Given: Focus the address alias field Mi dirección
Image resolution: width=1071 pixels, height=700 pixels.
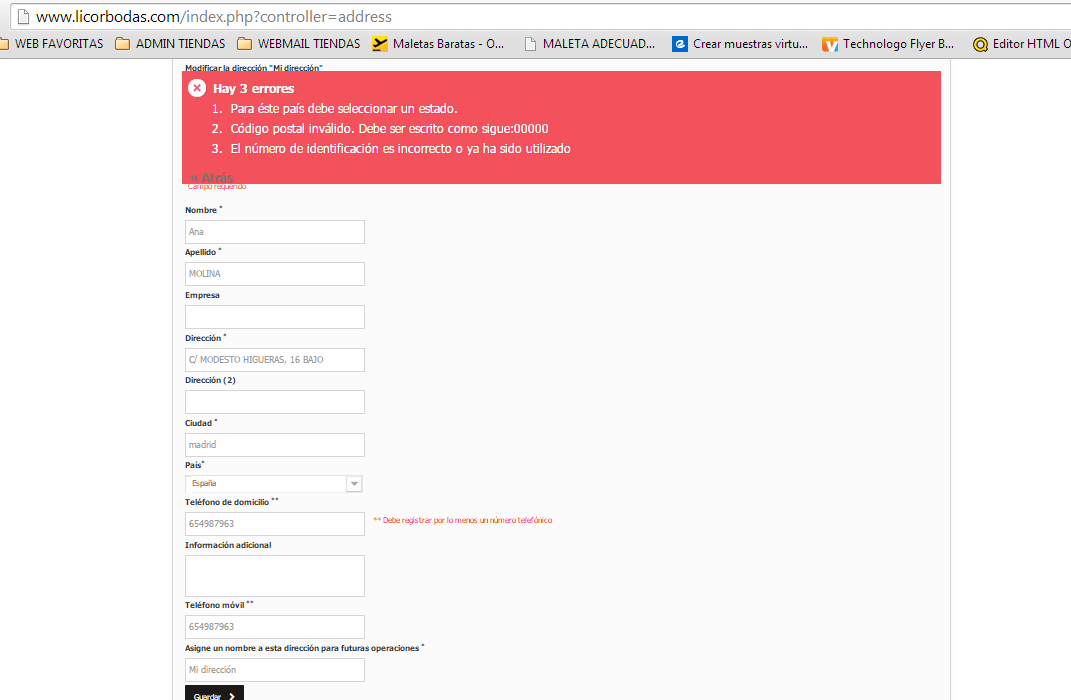Looking at the screenshot, I should (275, 670).
